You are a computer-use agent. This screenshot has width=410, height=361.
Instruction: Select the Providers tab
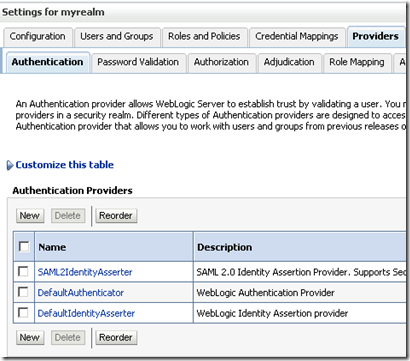pos(376,36)
